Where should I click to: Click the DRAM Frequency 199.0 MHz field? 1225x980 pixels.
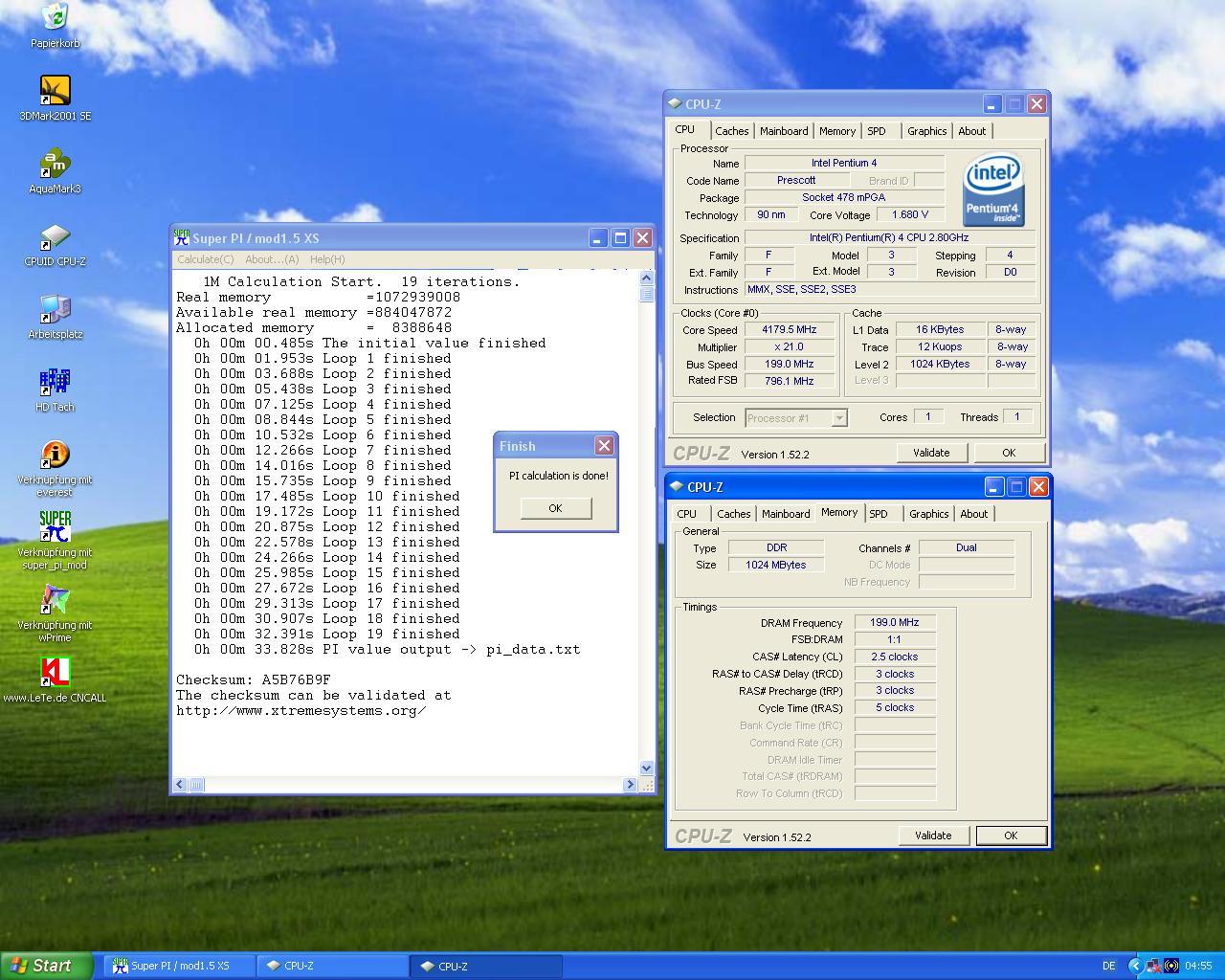pos(895,623)
